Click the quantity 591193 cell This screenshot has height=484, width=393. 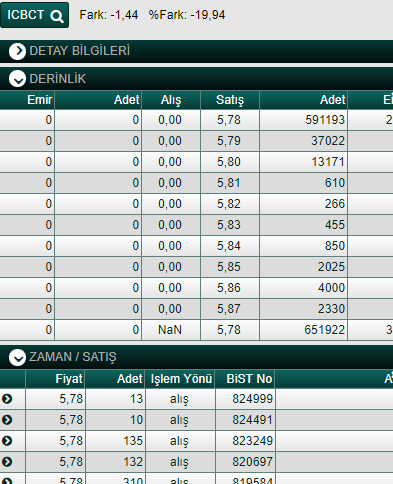click(x=304, y=120)
